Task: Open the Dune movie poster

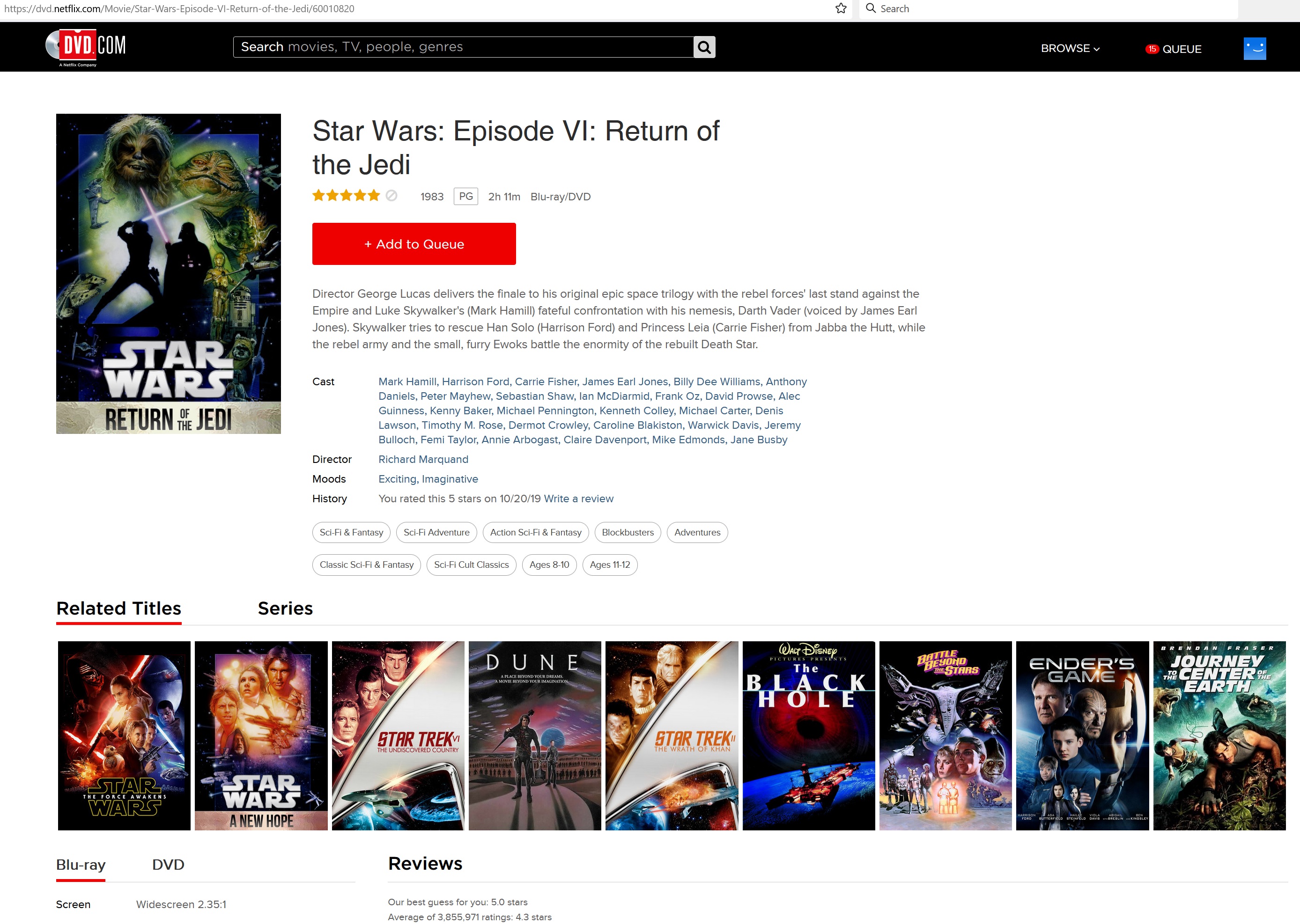Action: 535,736
